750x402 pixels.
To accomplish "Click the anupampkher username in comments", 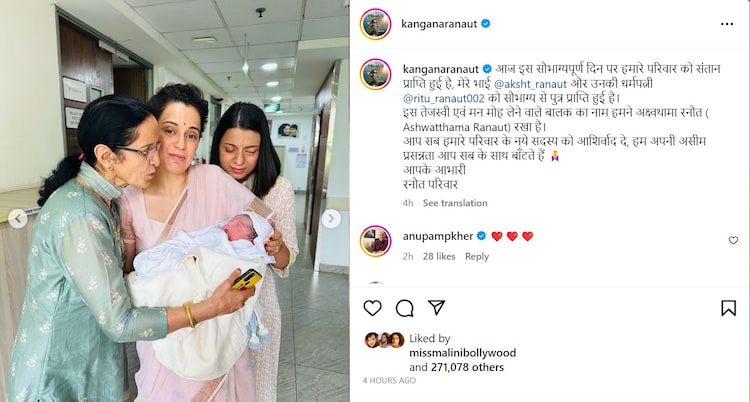I will click(438, 236).
